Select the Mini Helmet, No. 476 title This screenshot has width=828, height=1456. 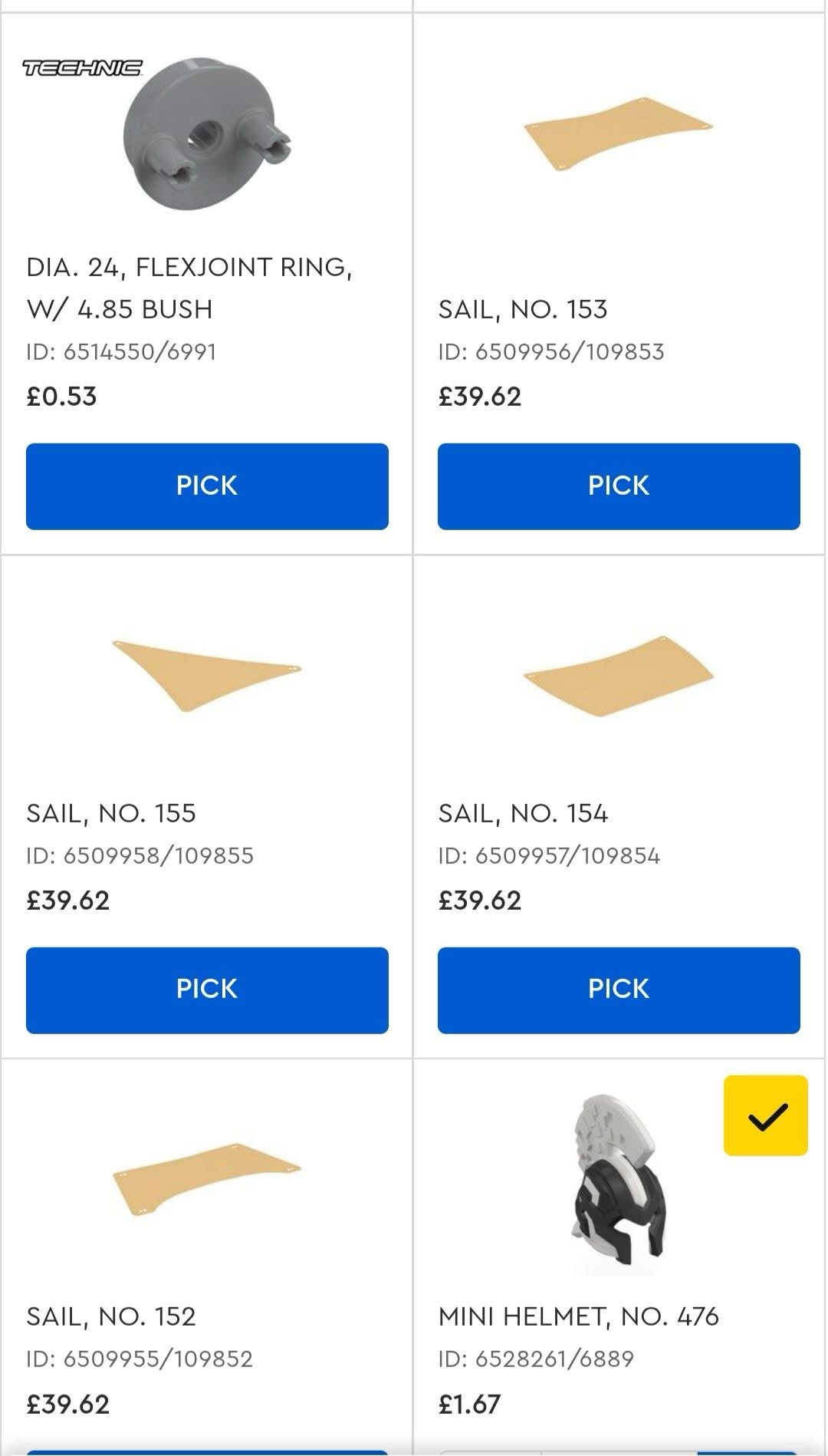pos(578,1316)
